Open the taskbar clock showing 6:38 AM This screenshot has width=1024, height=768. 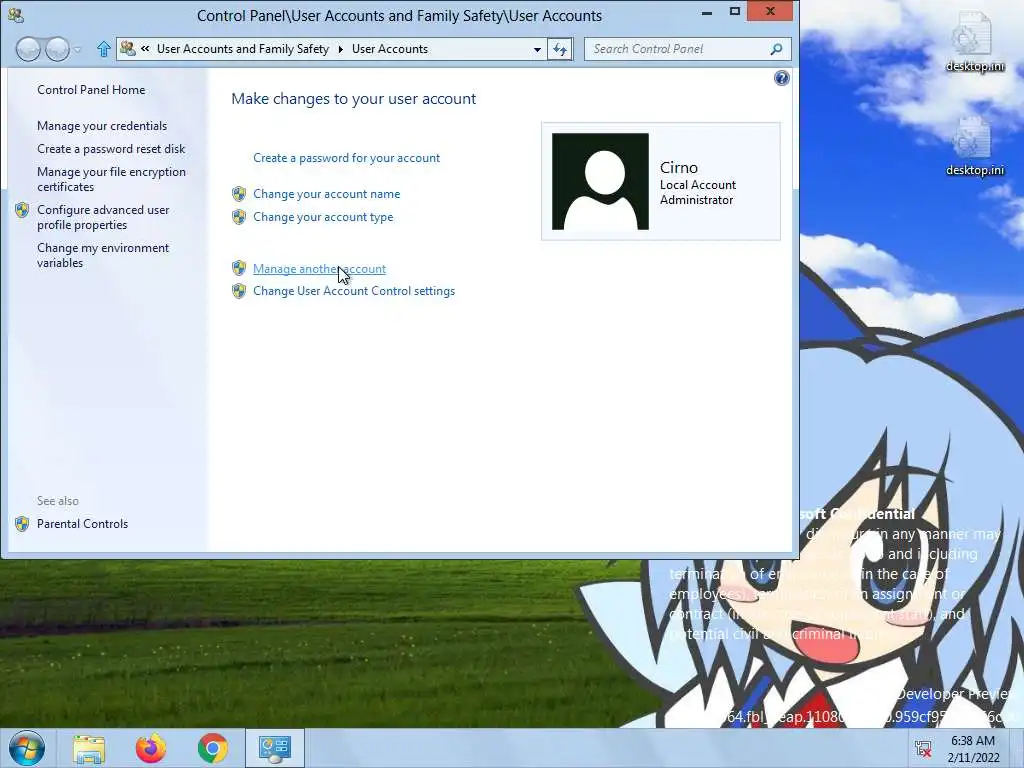973,749
